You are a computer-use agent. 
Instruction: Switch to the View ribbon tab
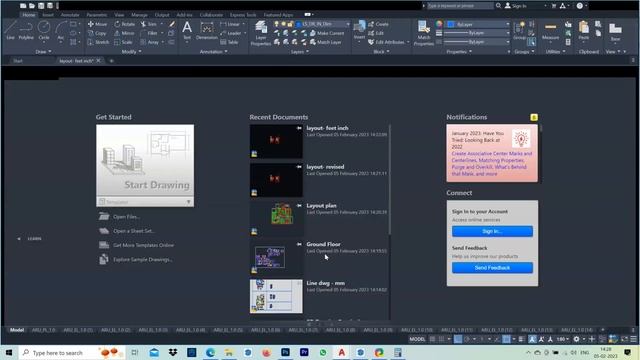(x=119, y=15)
